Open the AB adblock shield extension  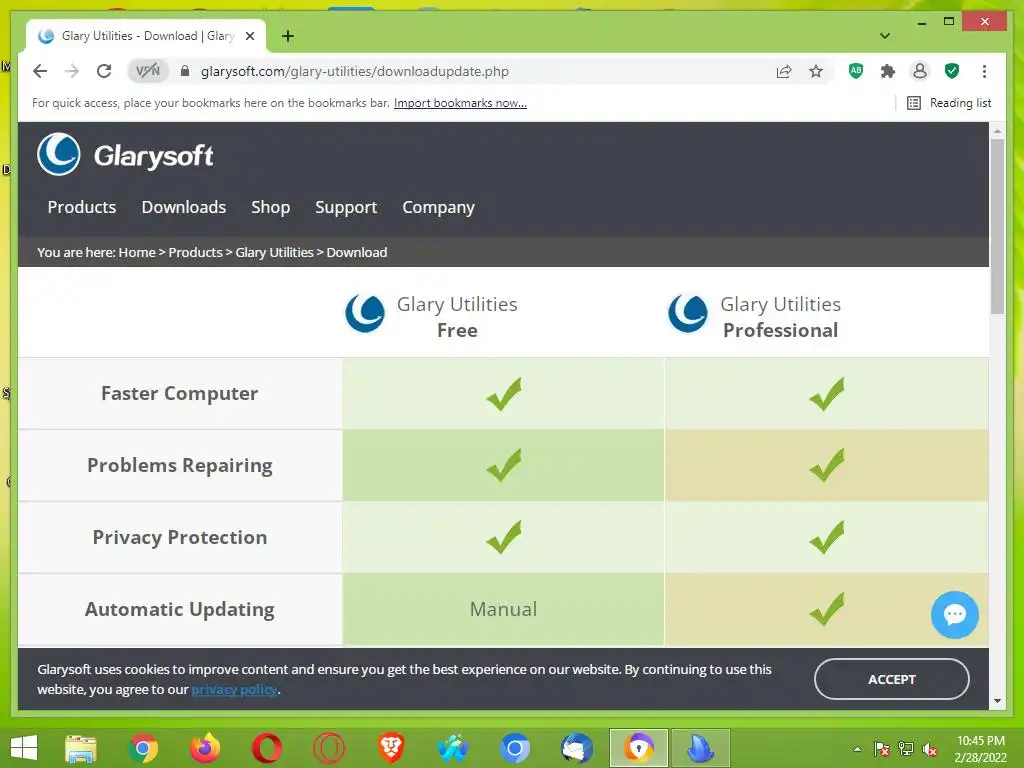[x=856, y=71]
